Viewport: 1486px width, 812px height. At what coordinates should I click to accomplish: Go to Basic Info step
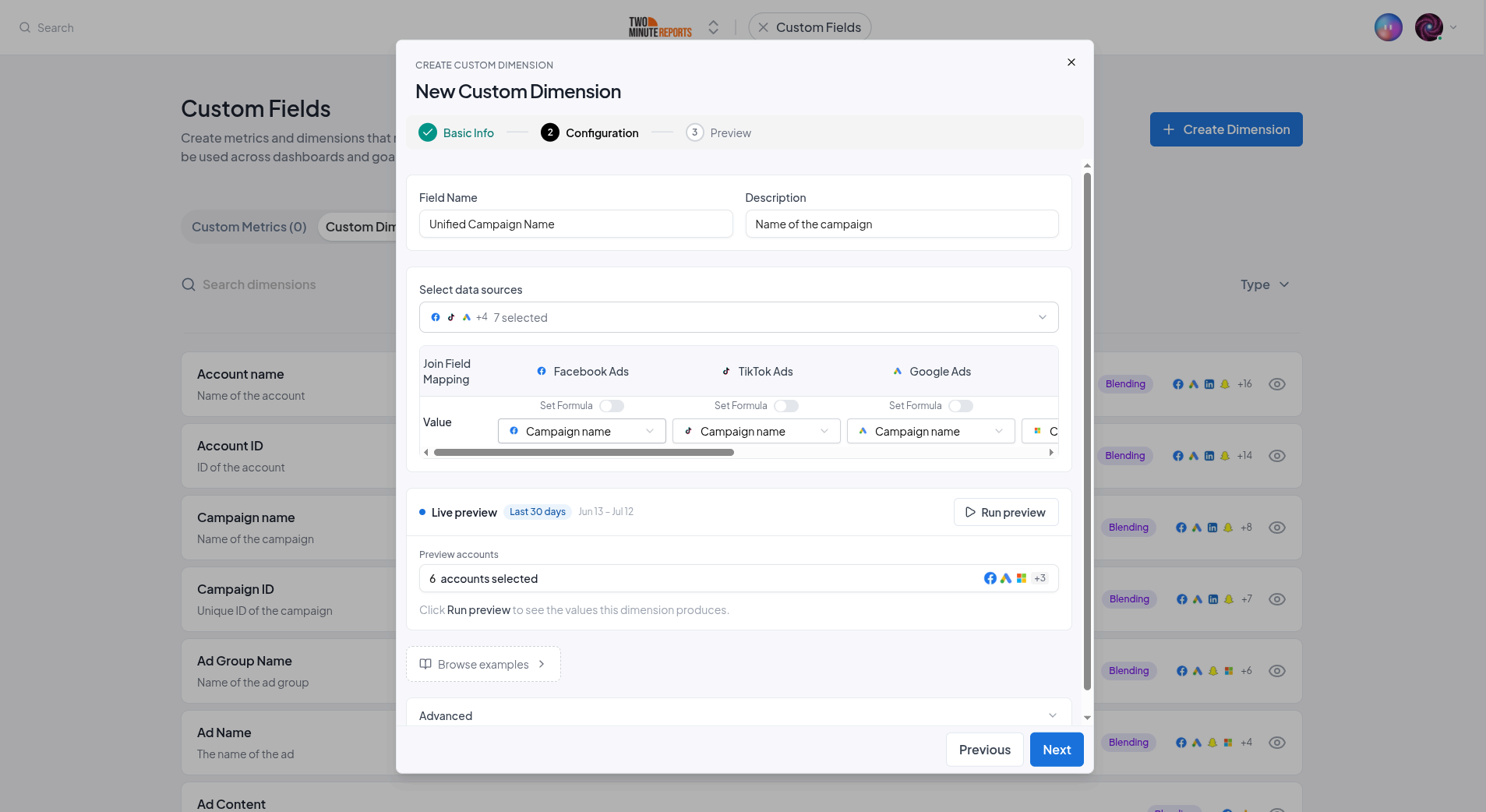[457, 132]
